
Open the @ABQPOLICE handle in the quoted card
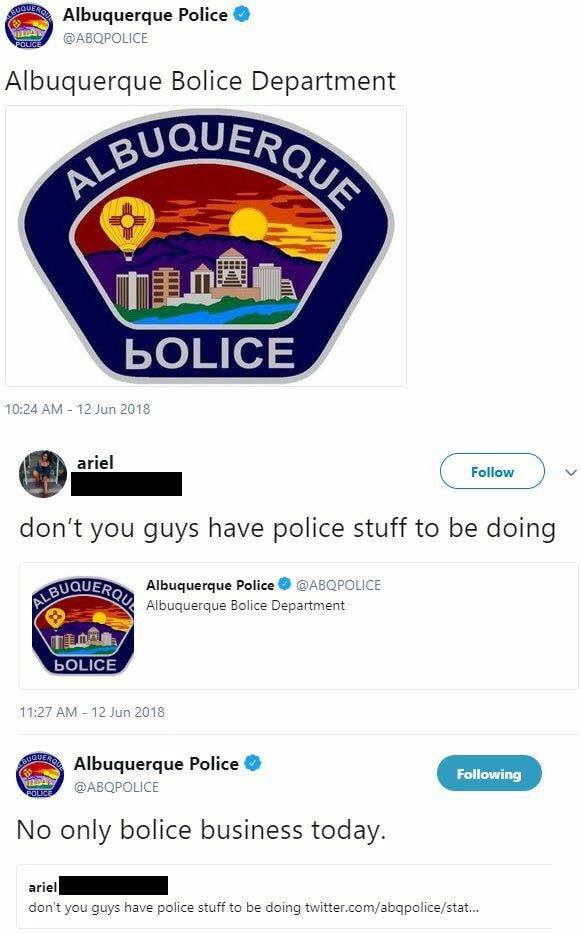pos(338,585)
